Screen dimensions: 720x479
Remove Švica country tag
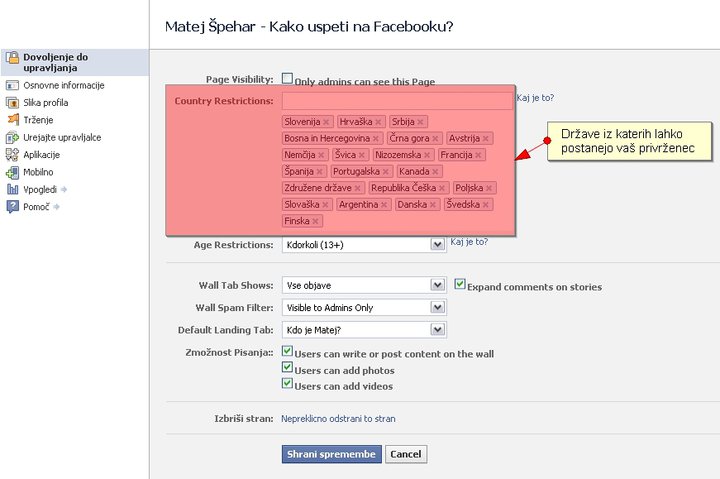click(x=362, y=155)
